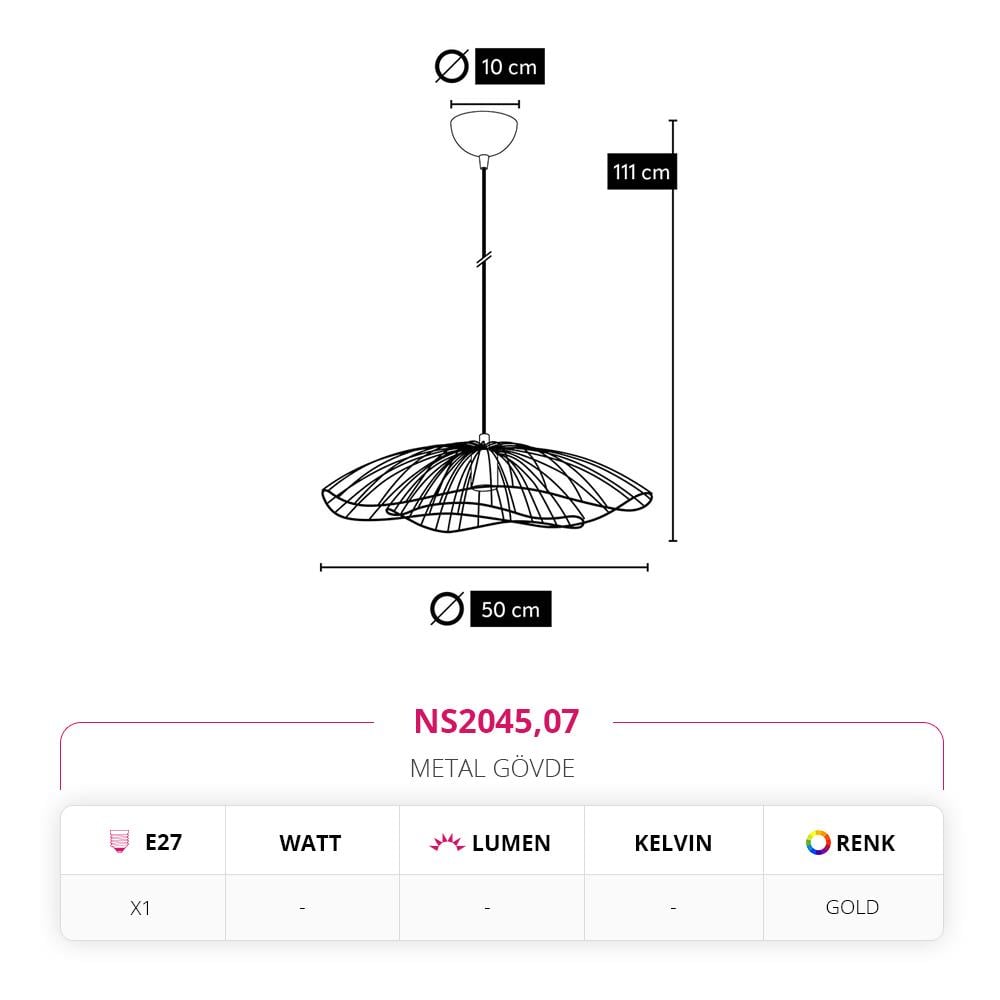Click the lumen sunburst icon

(446, 842)
